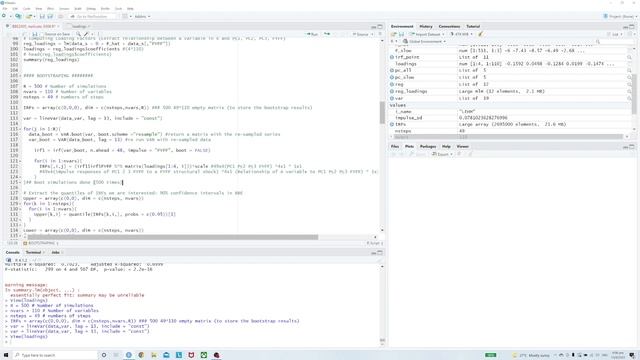Expand the reg_loadings object entry

(x=392, y=91)
